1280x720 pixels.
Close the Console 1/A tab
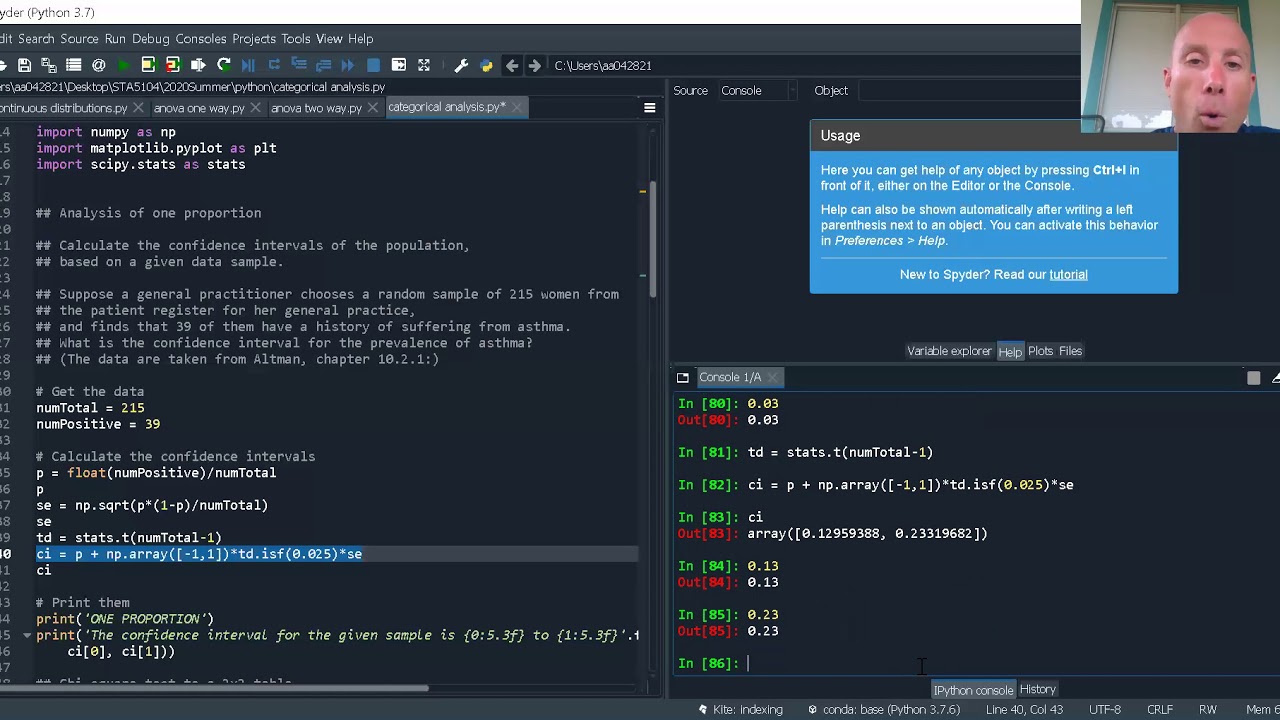[x=774, y=377]
